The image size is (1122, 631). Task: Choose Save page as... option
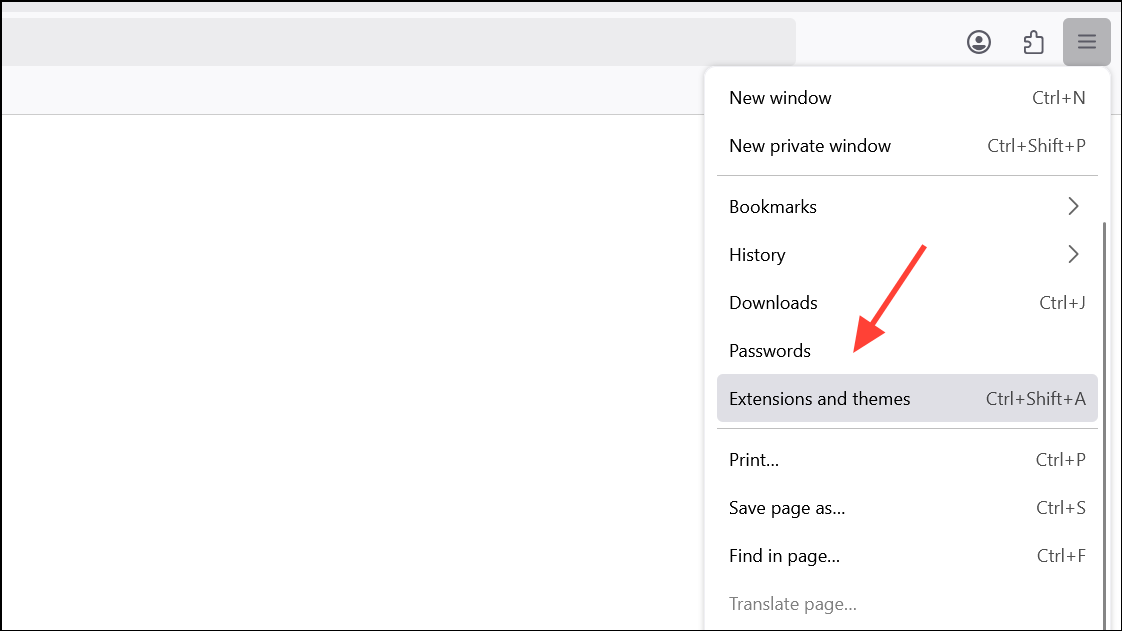click(787, 508)
